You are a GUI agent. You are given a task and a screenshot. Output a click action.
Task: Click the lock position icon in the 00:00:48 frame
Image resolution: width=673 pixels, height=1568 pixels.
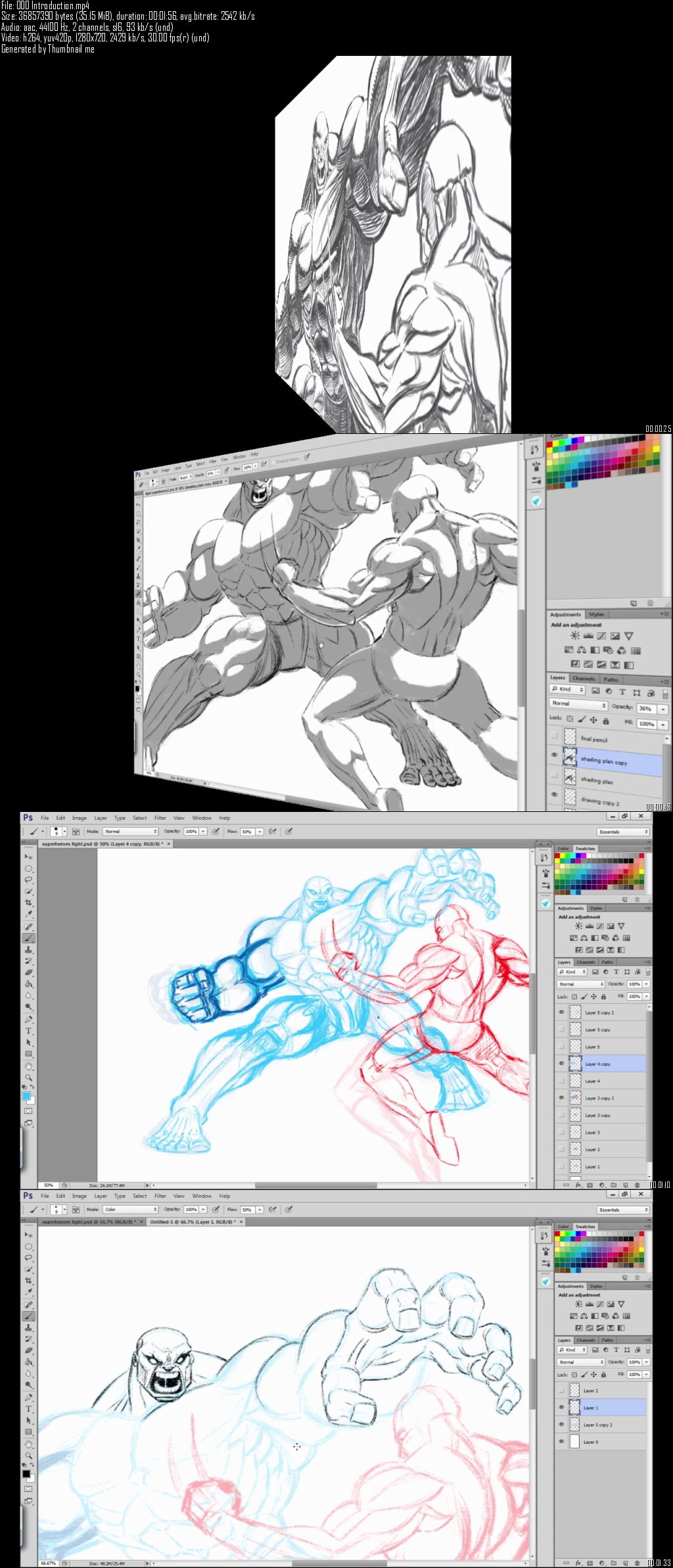593,720
